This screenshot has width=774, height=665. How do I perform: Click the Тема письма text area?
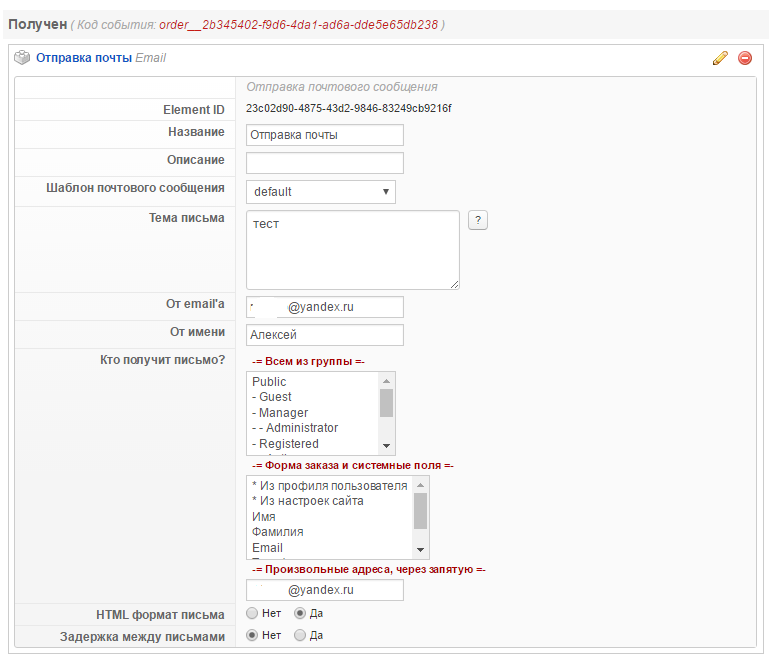pyautogui.click(x=352, y=250)
